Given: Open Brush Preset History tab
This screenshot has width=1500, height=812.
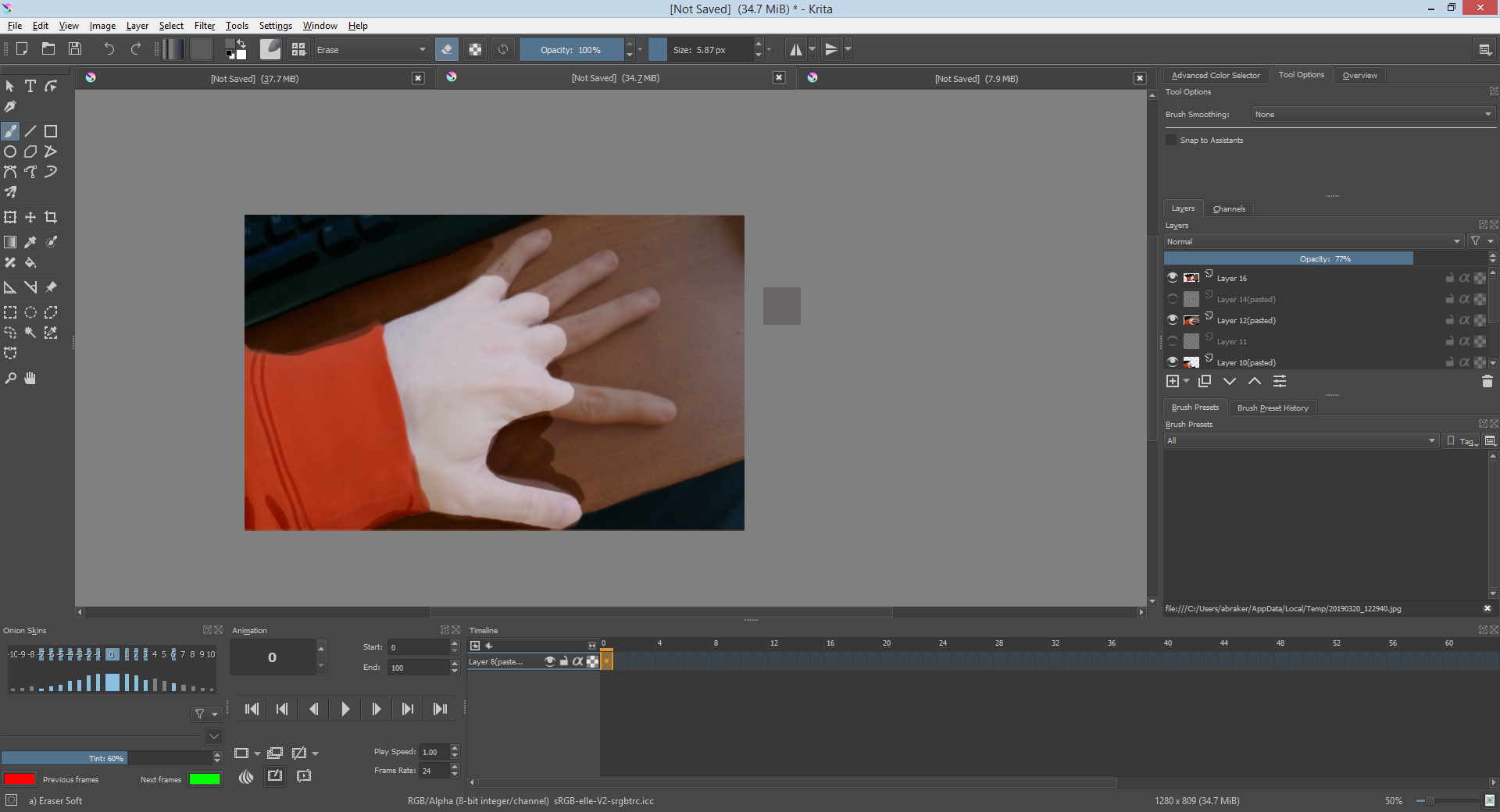Looking at the screenshot, I should (1273, 408).
